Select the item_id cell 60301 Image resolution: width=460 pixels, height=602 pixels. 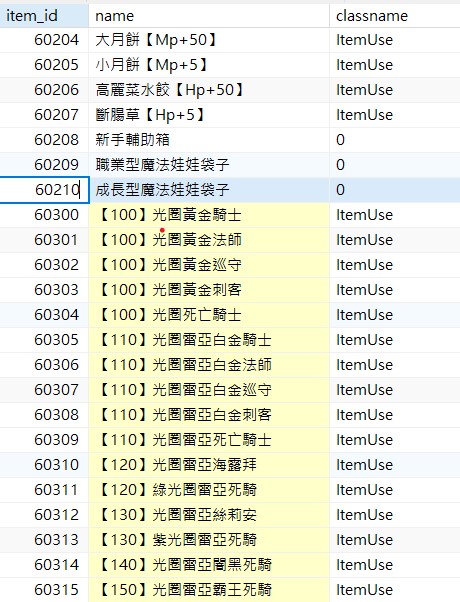pyautogui.click(x=44, y=240)
